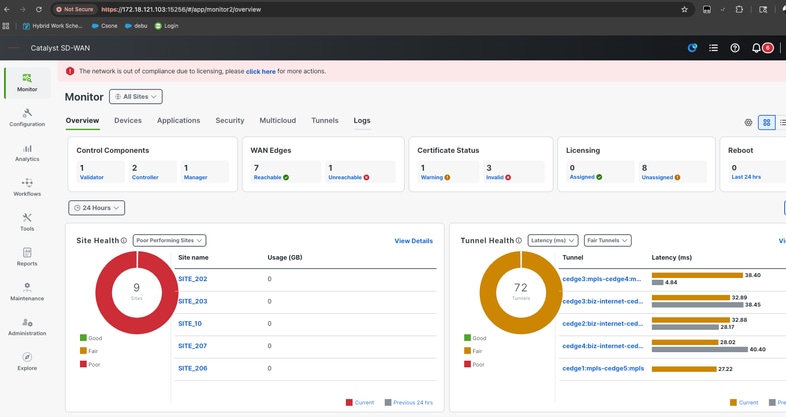Open the Tools sidebar section
The image size is (786, 417).
(27, 222)
